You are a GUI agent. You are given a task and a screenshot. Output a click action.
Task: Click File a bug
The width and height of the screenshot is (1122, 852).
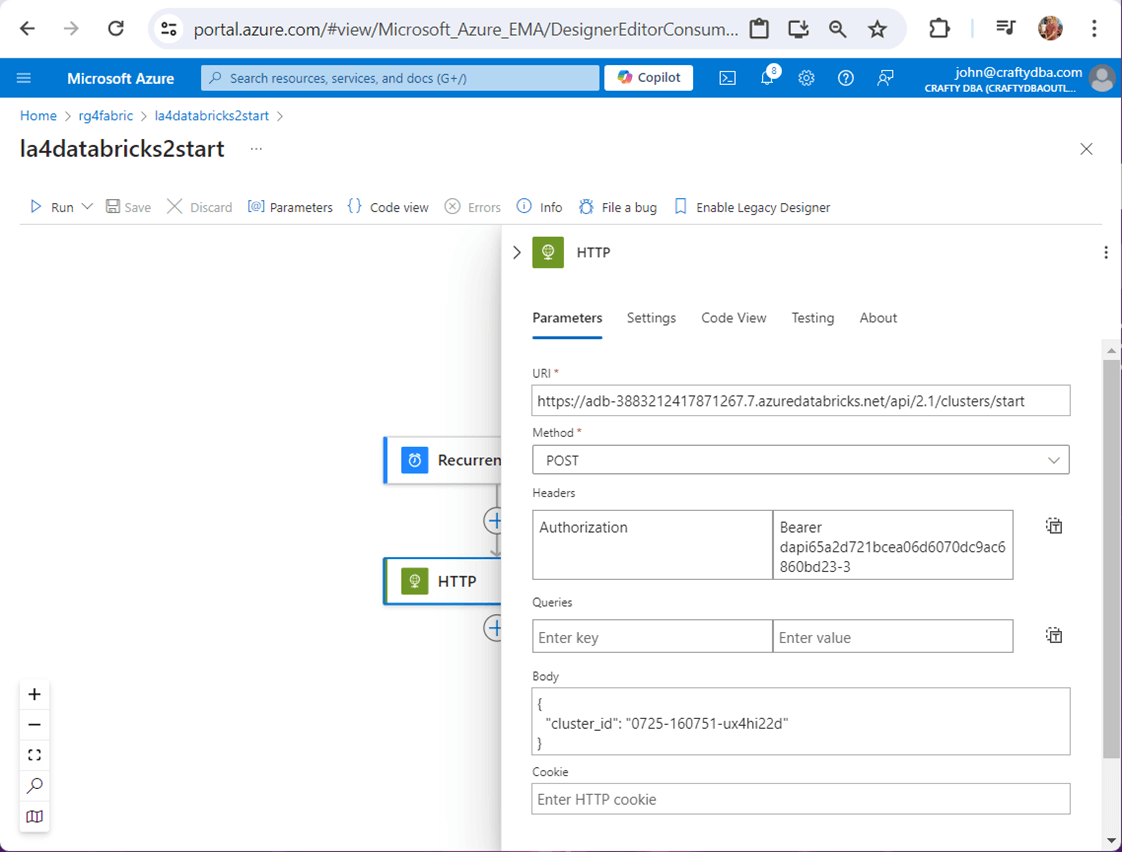[x=618, y=207]
